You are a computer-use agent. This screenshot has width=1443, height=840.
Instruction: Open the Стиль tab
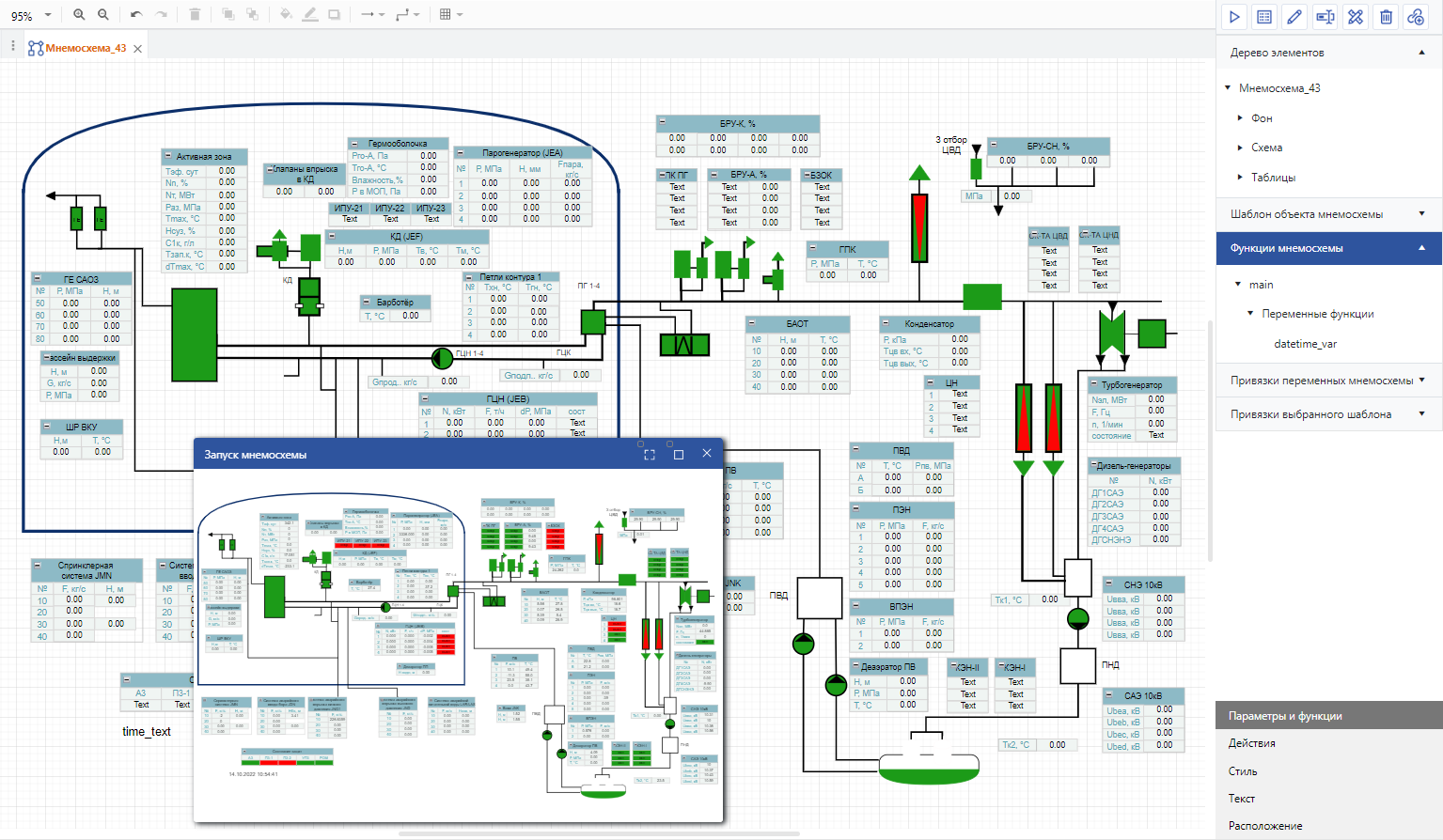1242,771
